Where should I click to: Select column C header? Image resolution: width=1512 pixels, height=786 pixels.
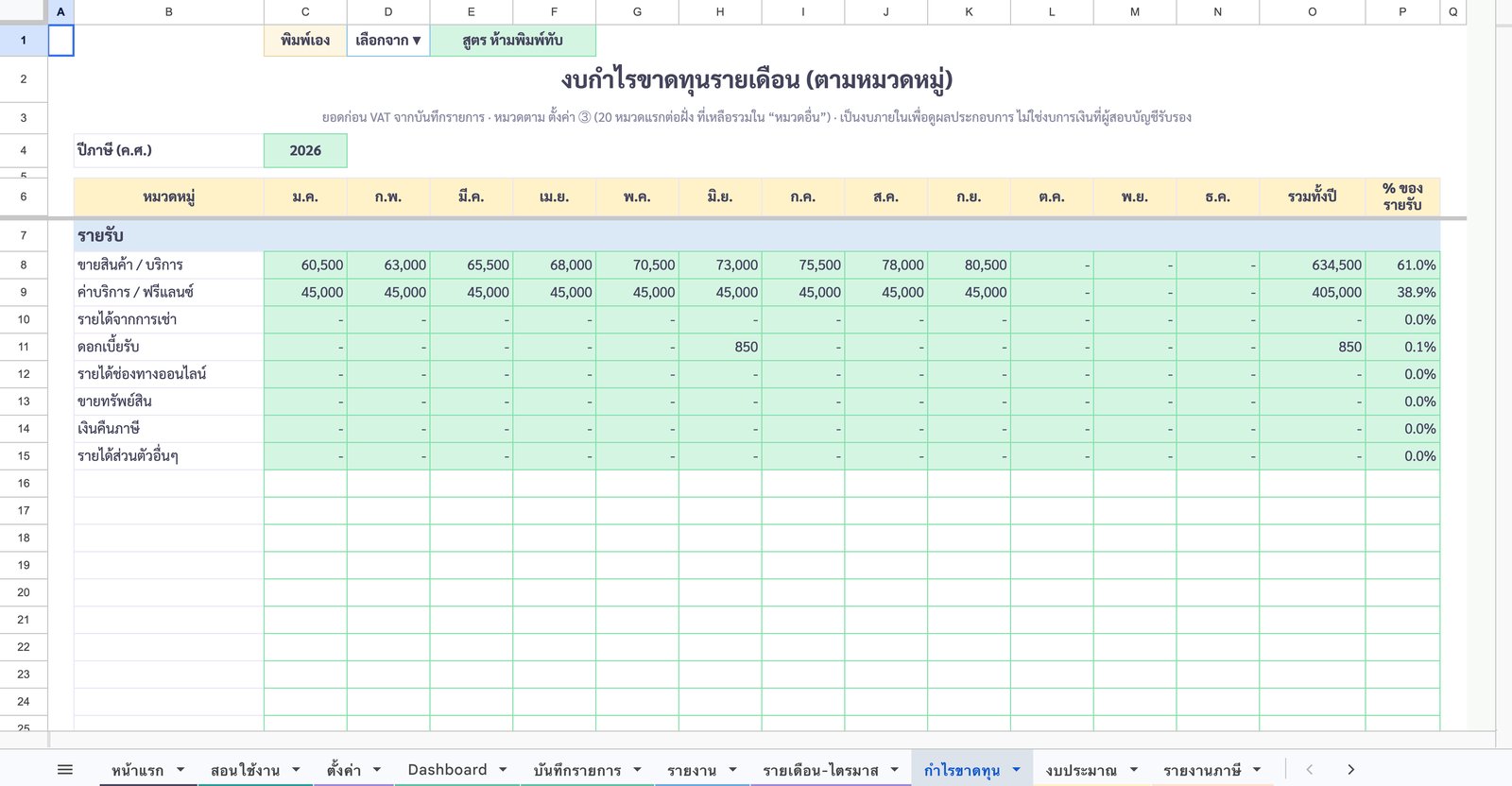[x=305, y=12]
